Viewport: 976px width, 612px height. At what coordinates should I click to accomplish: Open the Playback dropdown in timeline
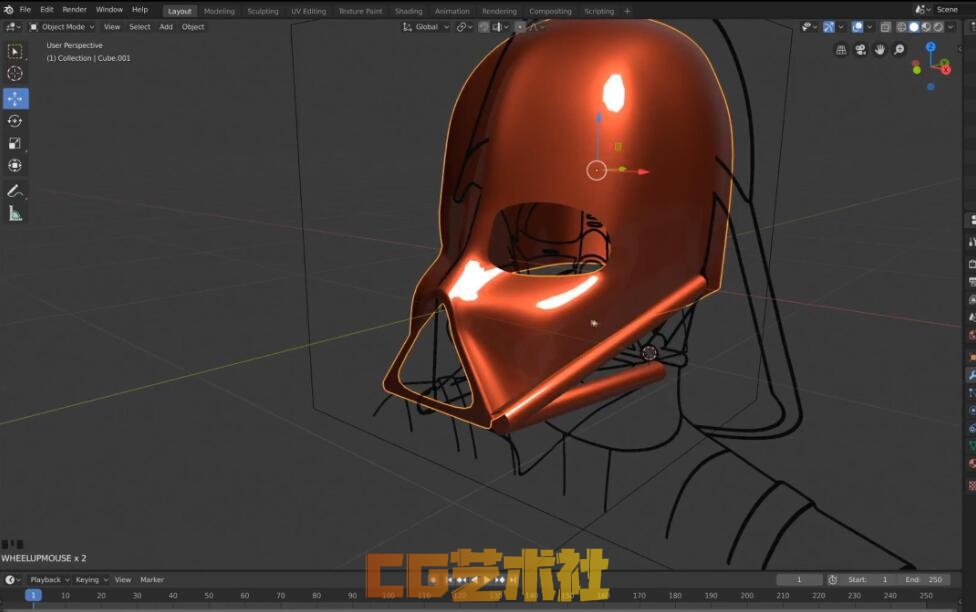[x=49, y=580]
